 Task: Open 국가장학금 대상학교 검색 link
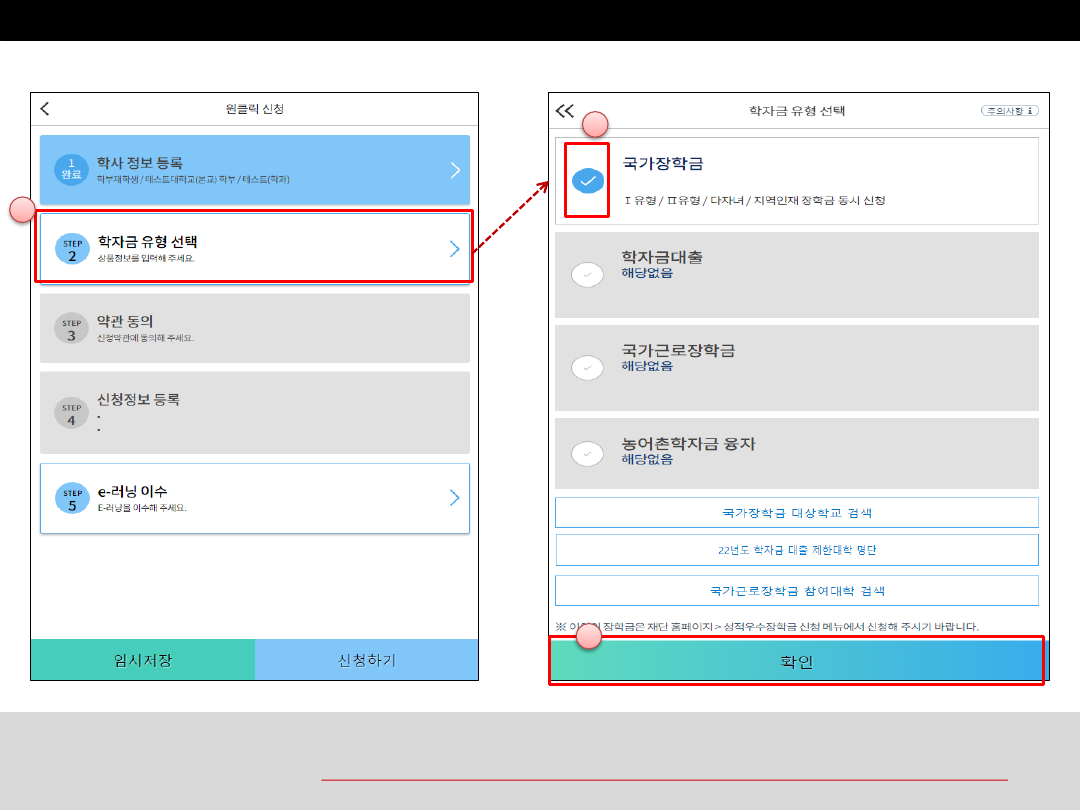pyautogui.click(x=796, y=513)
